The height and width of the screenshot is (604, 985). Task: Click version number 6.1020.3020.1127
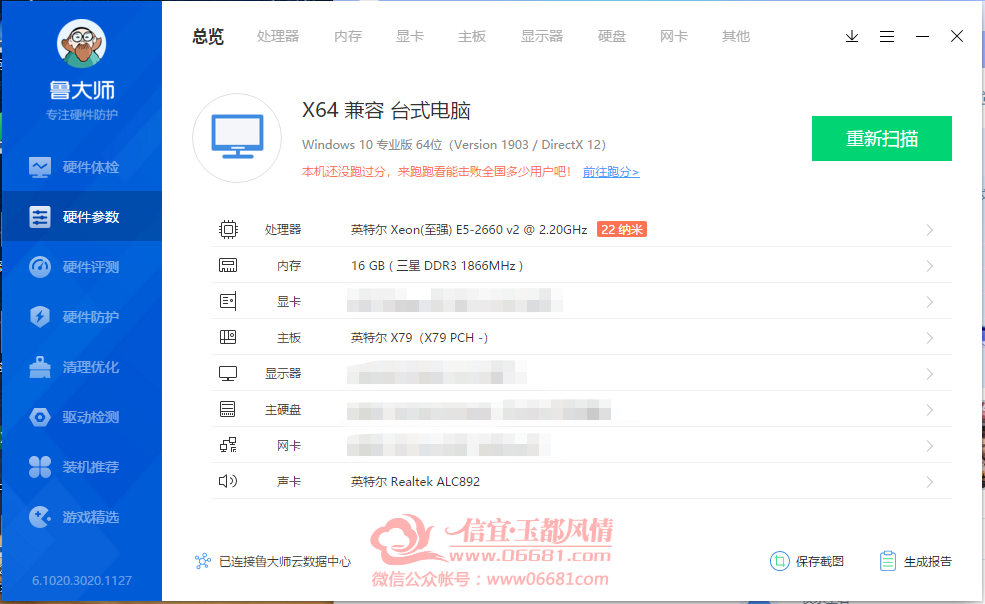(x=82, y=580)
